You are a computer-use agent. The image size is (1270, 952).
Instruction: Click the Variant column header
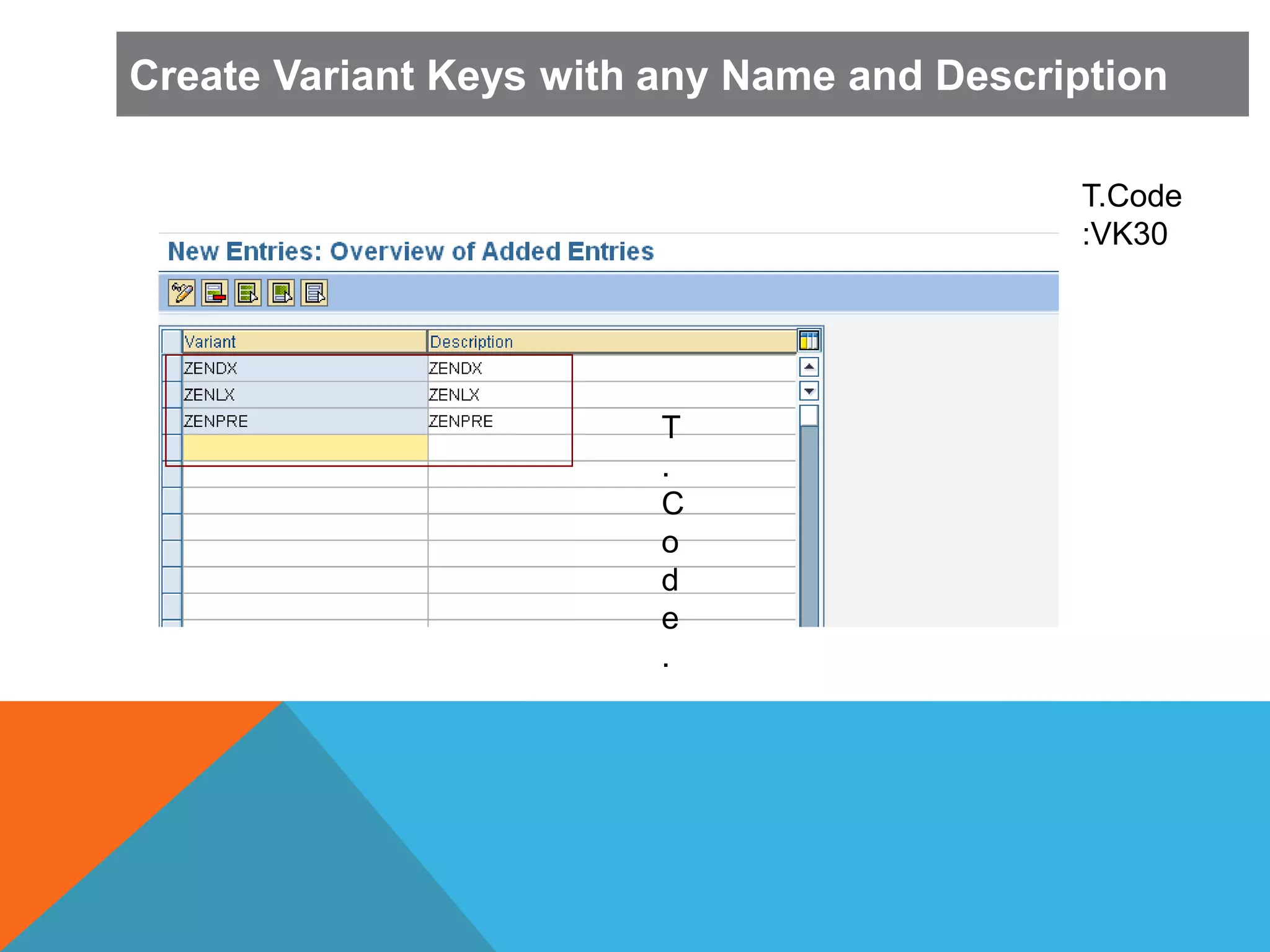pyautogui.click(x=304, y=342)
